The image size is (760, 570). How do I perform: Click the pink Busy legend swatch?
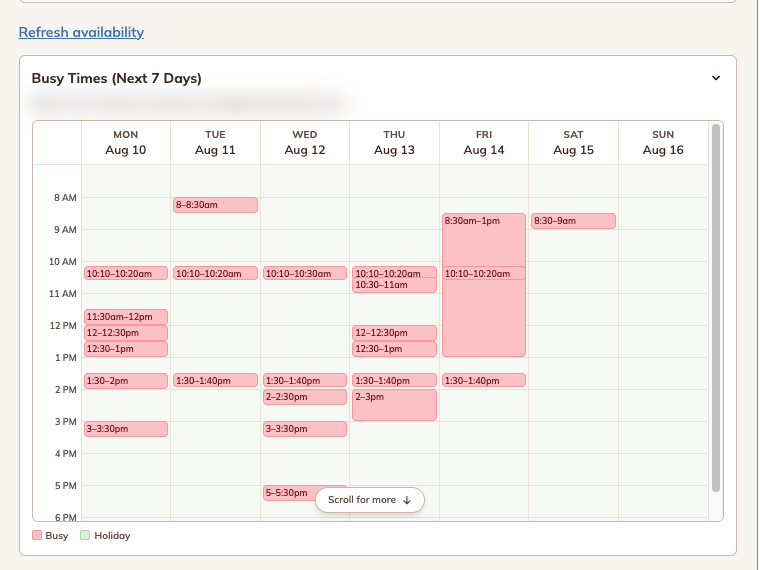[37, 535]
